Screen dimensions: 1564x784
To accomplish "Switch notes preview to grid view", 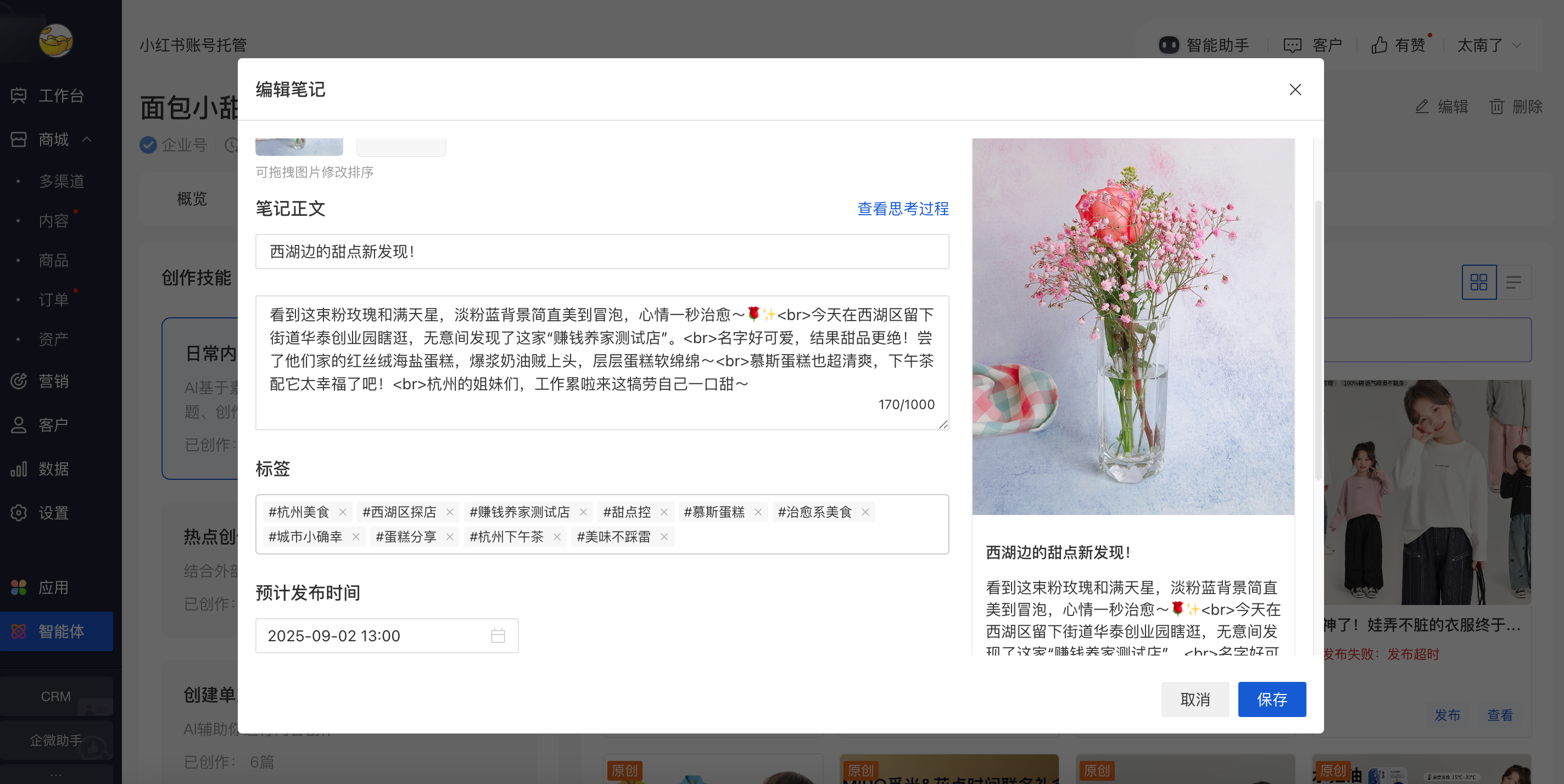I will point(1479,282).
